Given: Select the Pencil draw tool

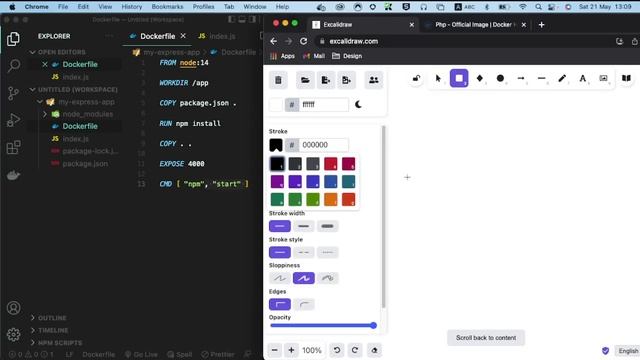Looking at the screenshot, I should (562, 78).
